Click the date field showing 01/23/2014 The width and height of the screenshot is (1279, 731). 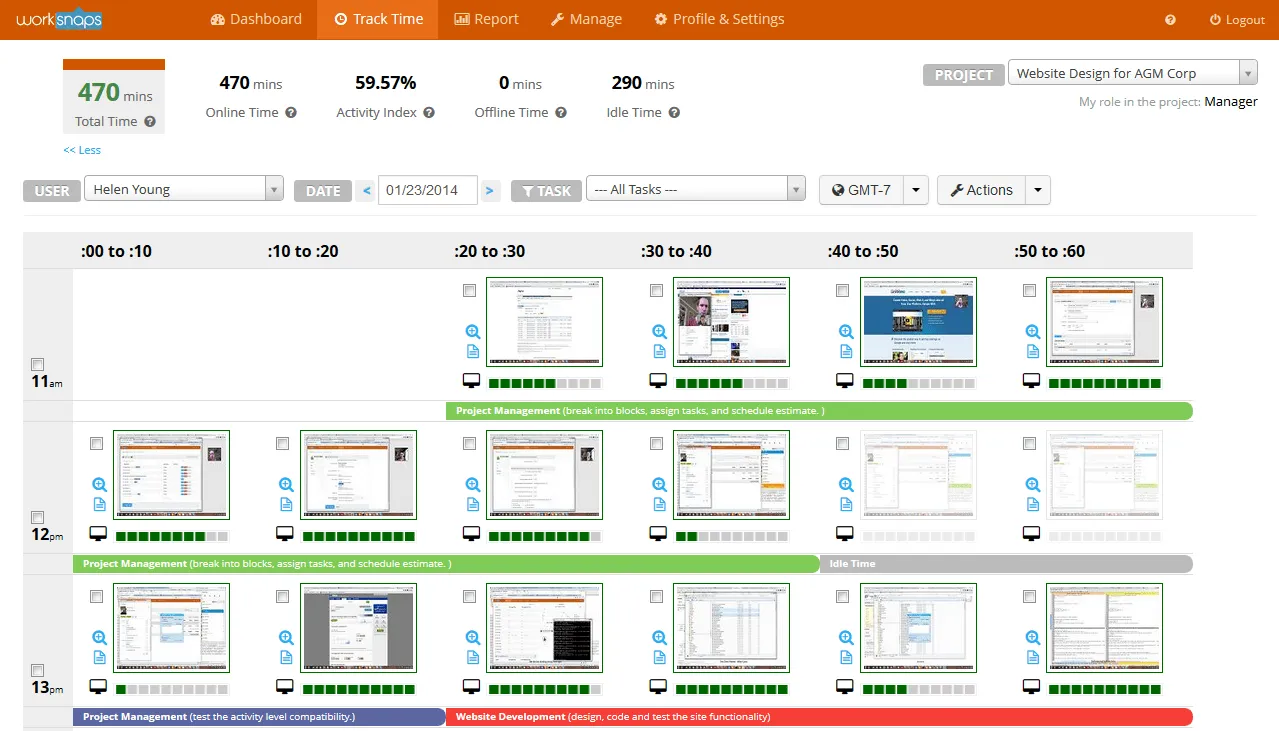[x=427, y=190]
